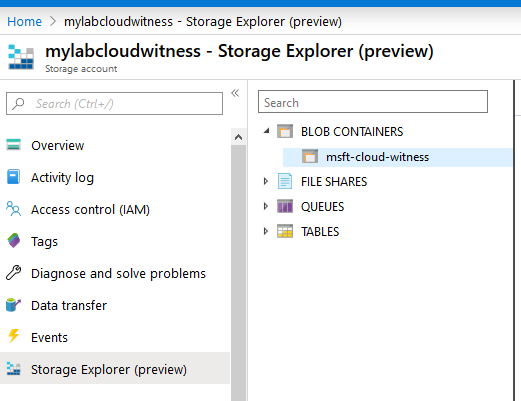Expand the TABLES node
The image size is (521, 401).
[266, 231]
